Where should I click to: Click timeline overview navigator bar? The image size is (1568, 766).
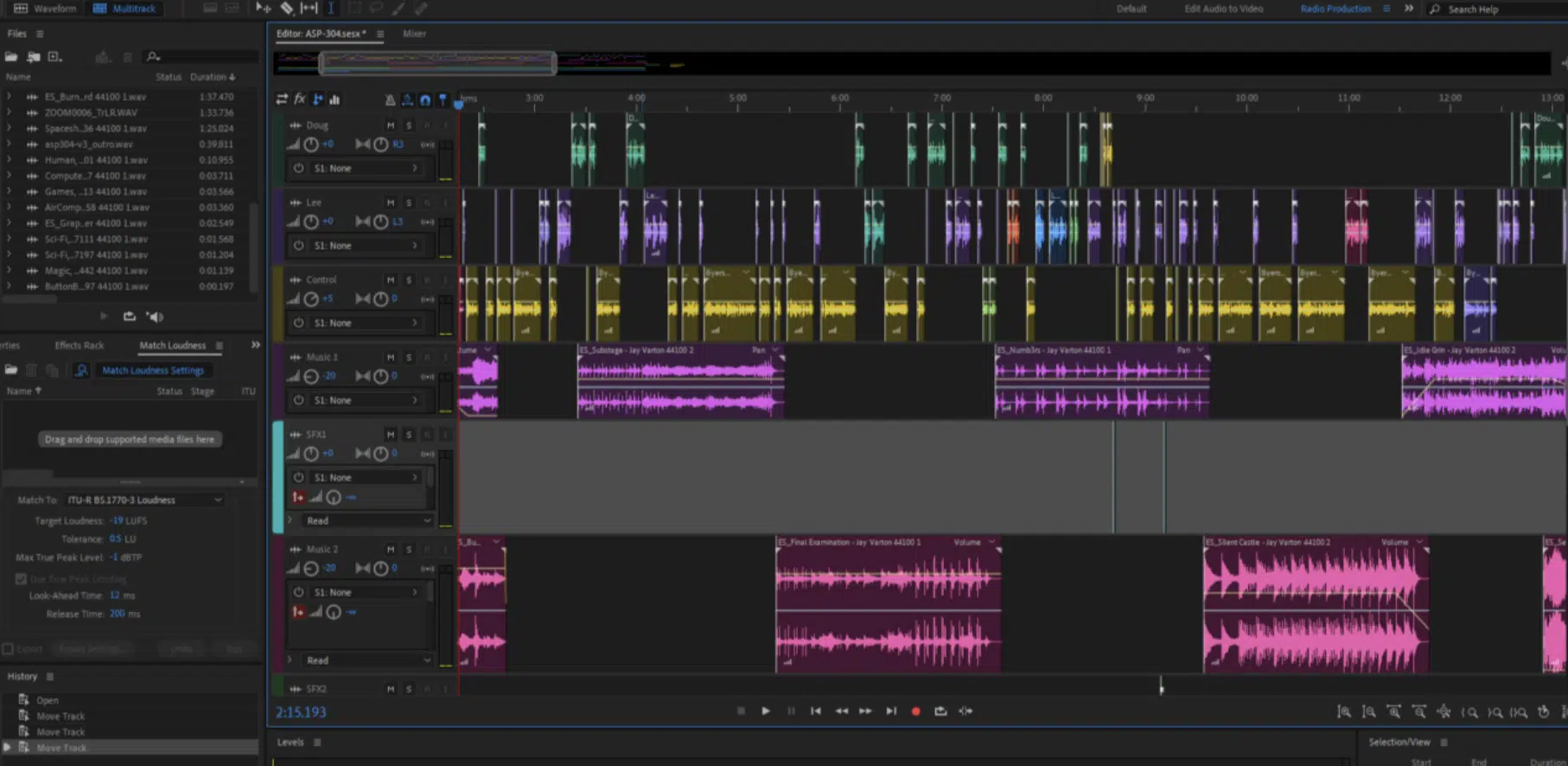437,63
